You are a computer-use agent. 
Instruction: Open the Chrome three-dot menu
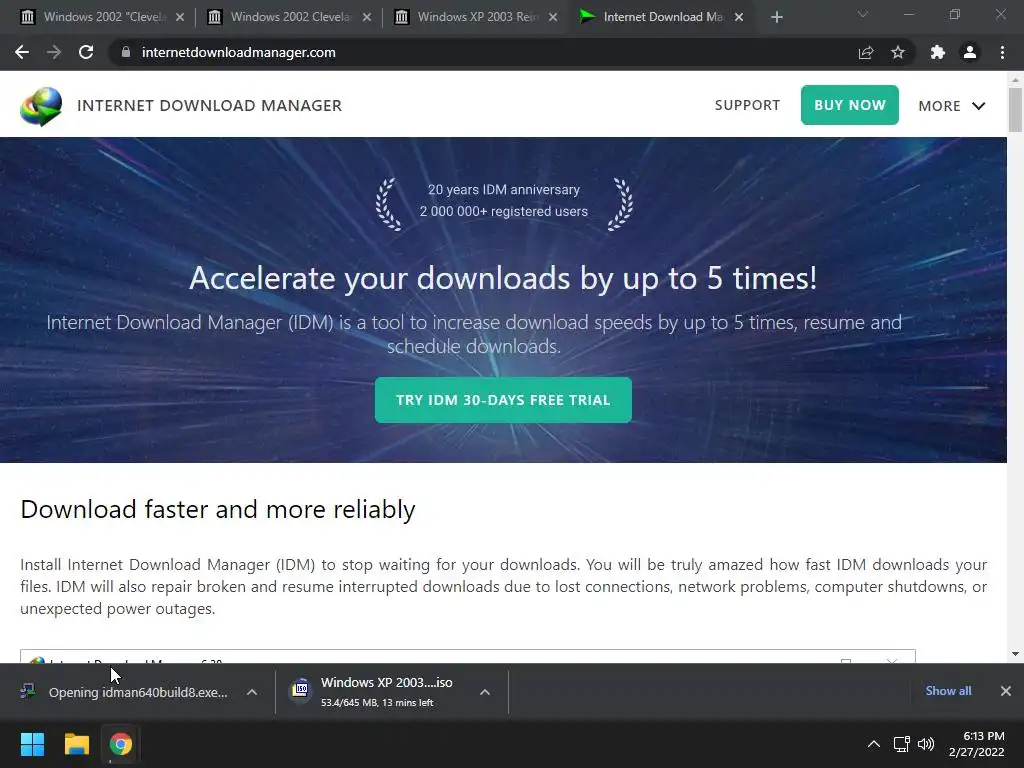[1002, 52]
